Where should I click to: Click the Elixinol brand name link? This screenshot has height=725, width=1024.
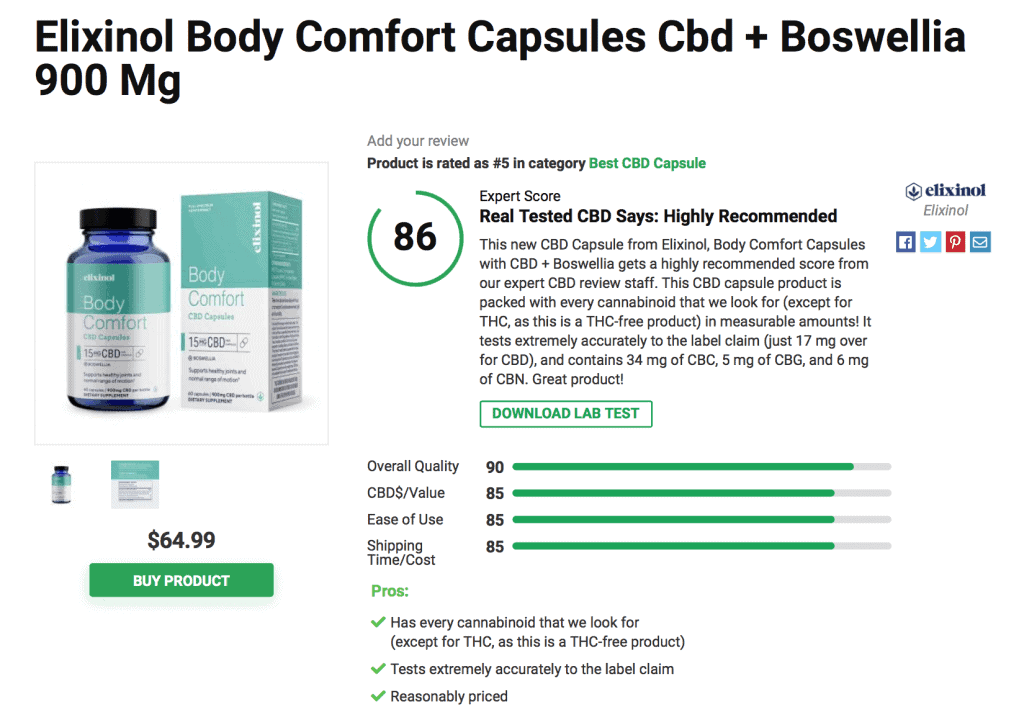[x=947, y=211]
